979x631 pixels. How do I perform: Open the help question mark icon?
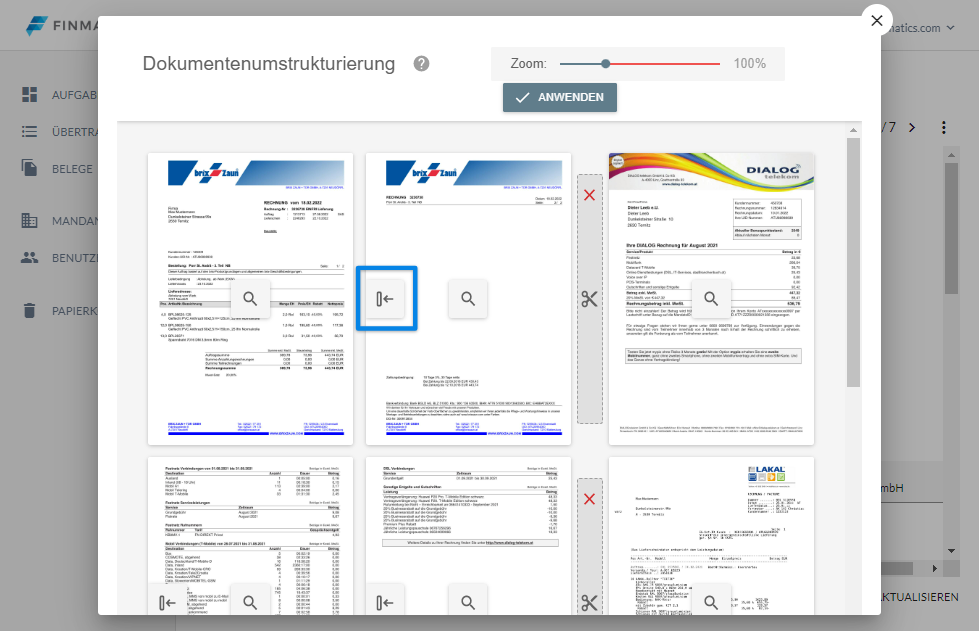pos(421,64)
